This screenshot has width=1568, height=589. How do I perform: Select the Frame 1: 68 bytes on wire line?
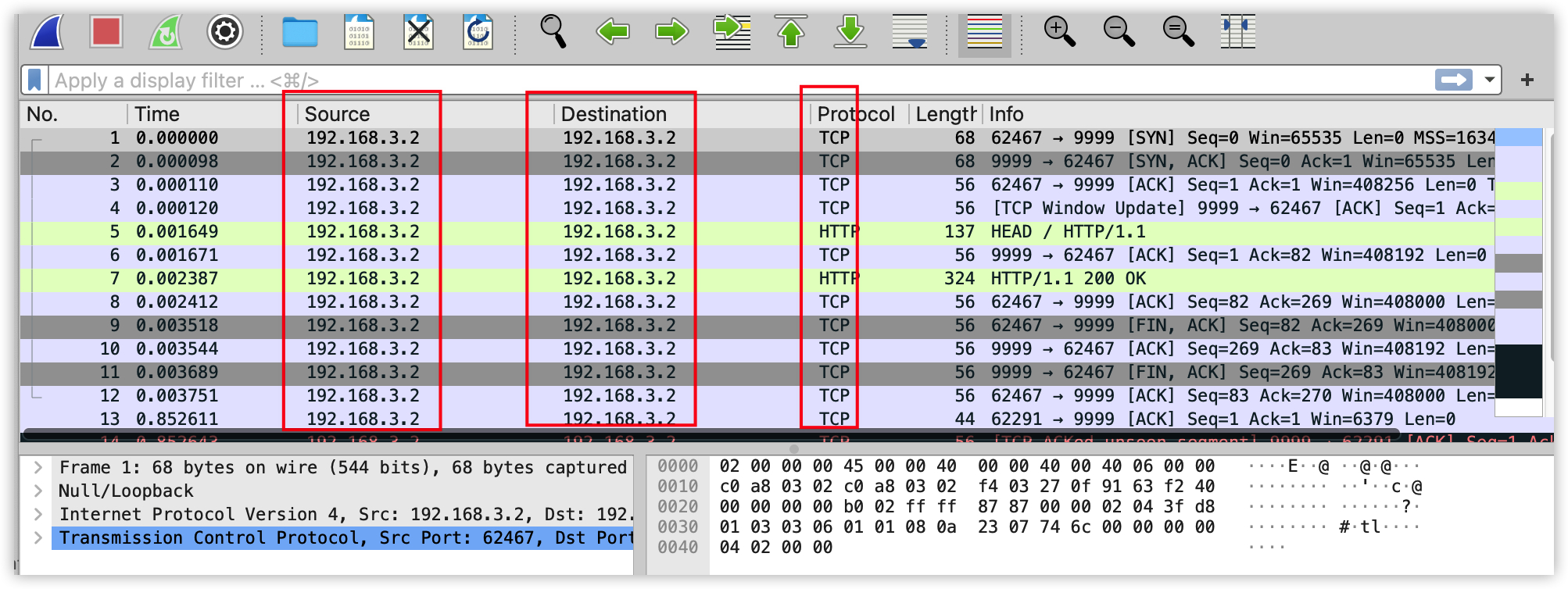tap(343, 468)
